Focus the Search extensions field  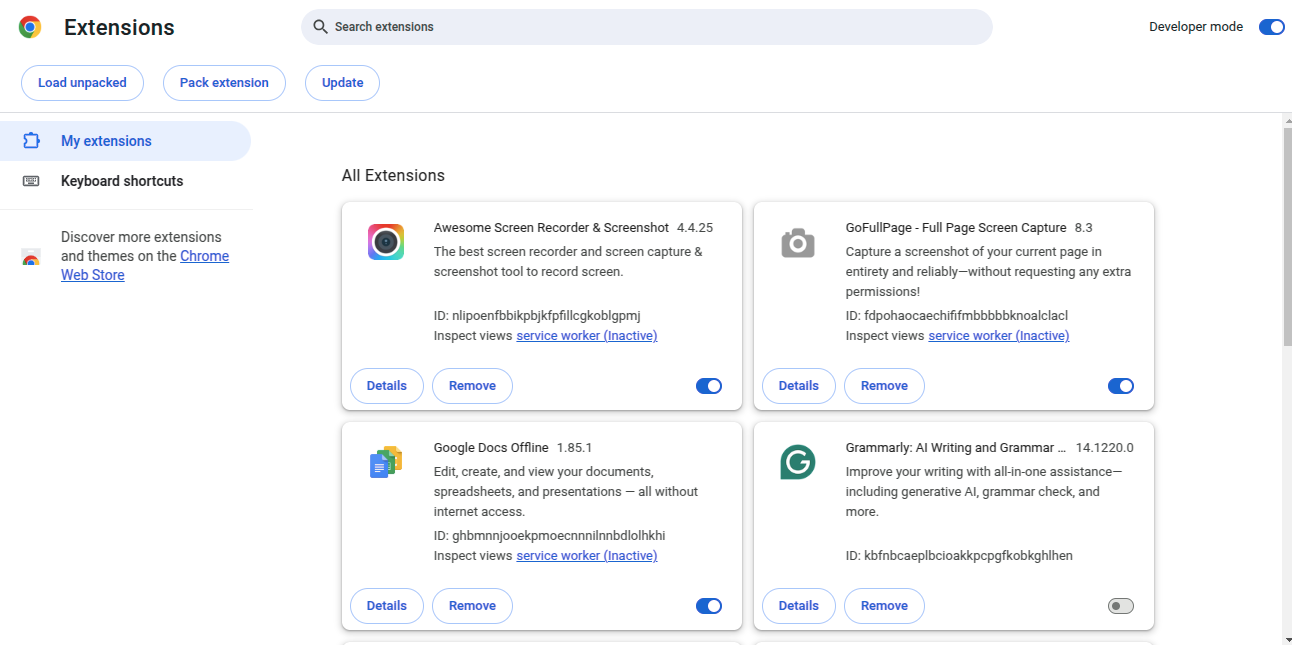tap(646, 27)
